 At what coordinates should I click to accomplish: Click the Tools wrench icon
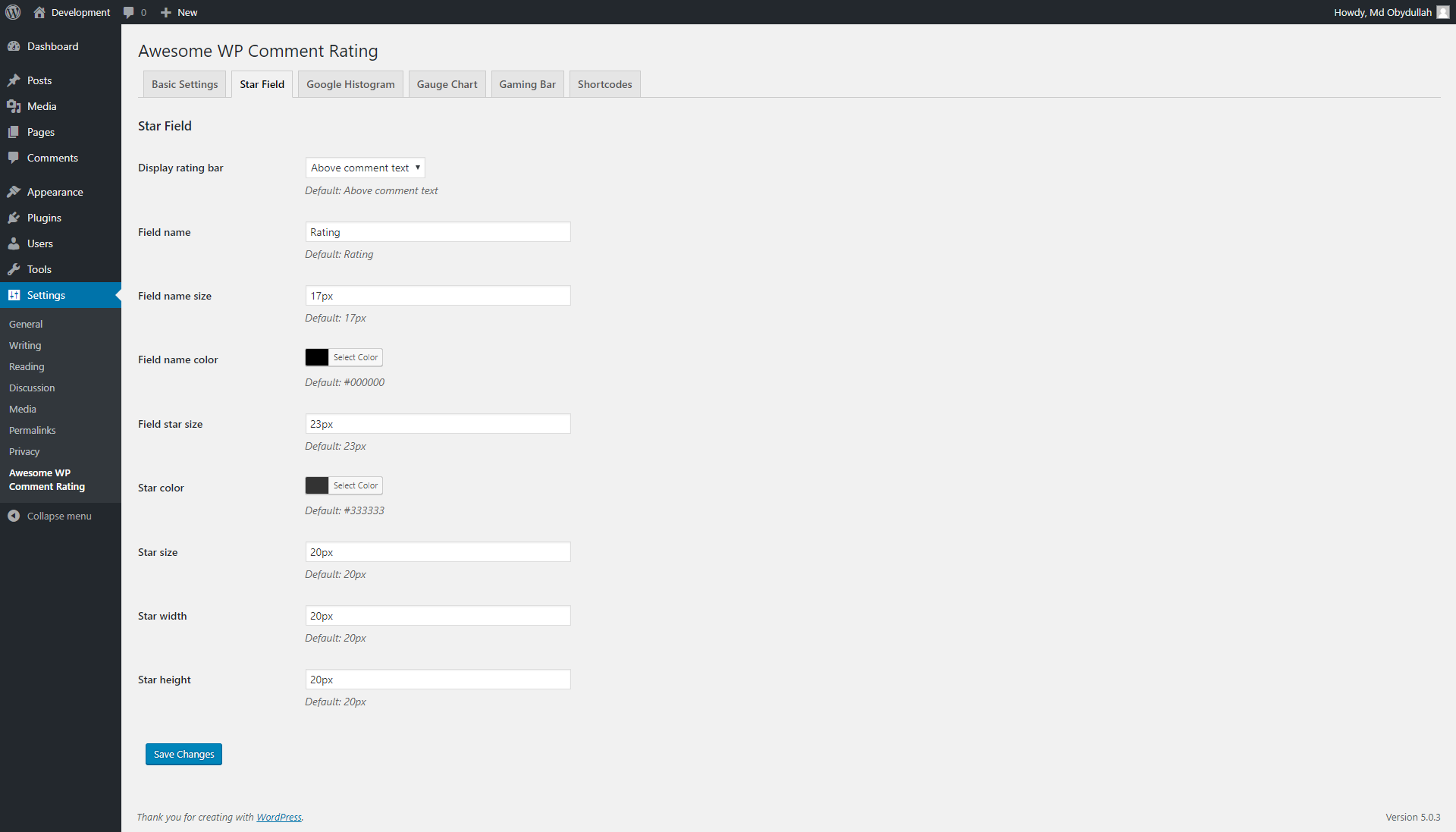[x=14, y=269]
